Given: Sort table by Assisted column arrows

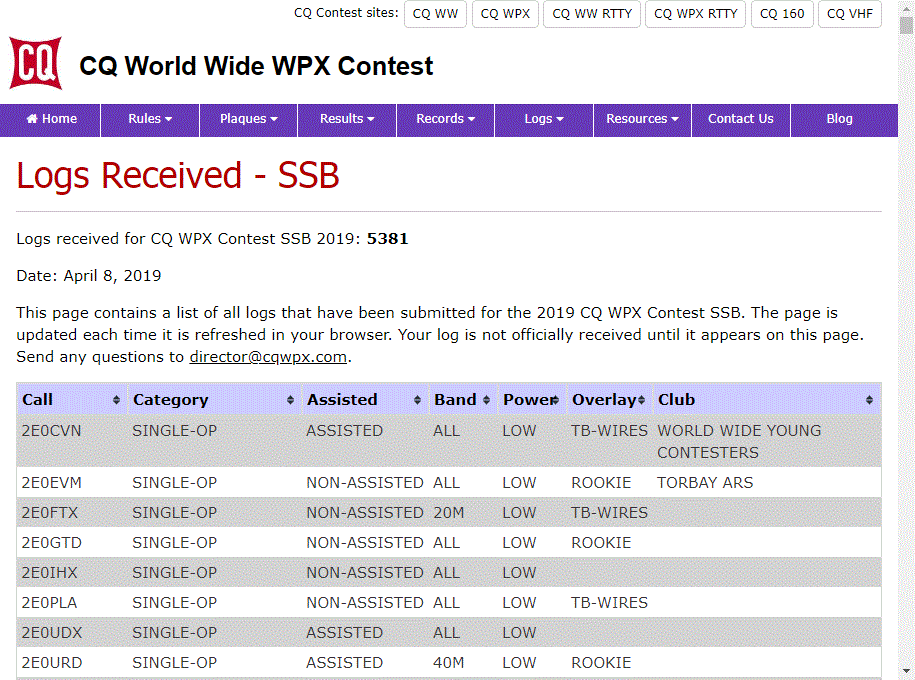Looking at the screenshot, I should click(417, 400).
